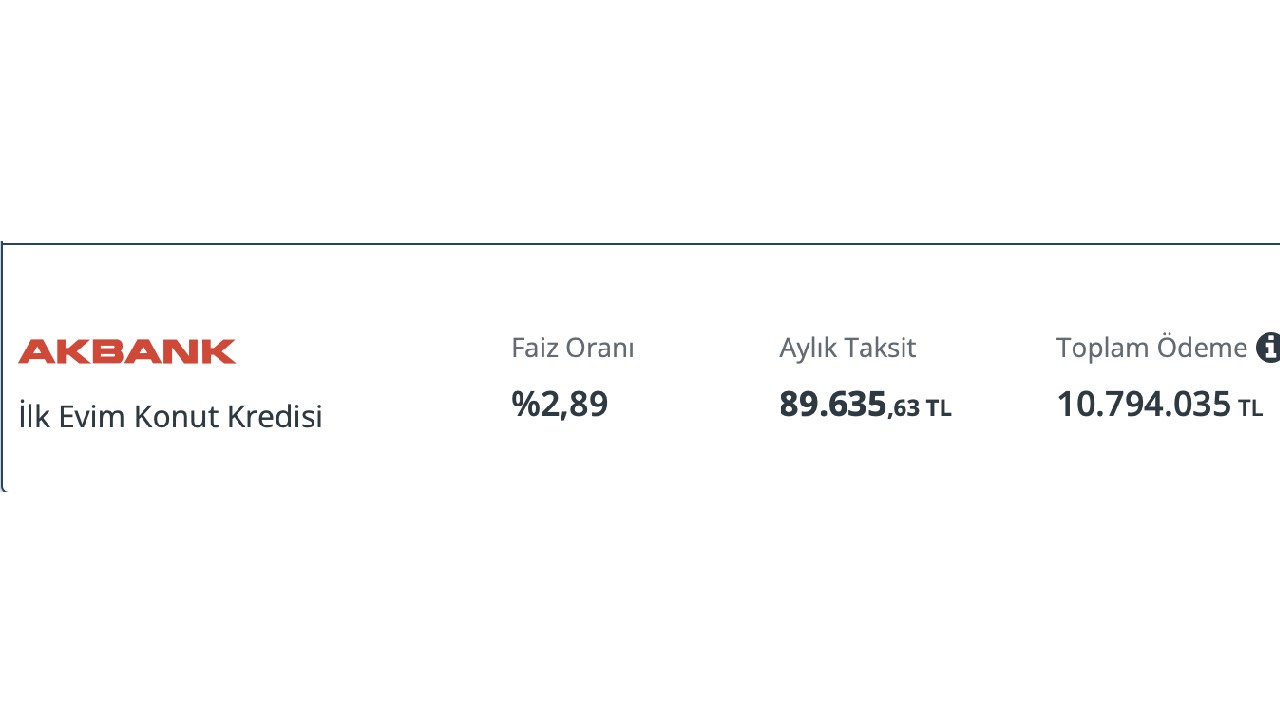Click the word İlk in loan title

coord(34,415)
